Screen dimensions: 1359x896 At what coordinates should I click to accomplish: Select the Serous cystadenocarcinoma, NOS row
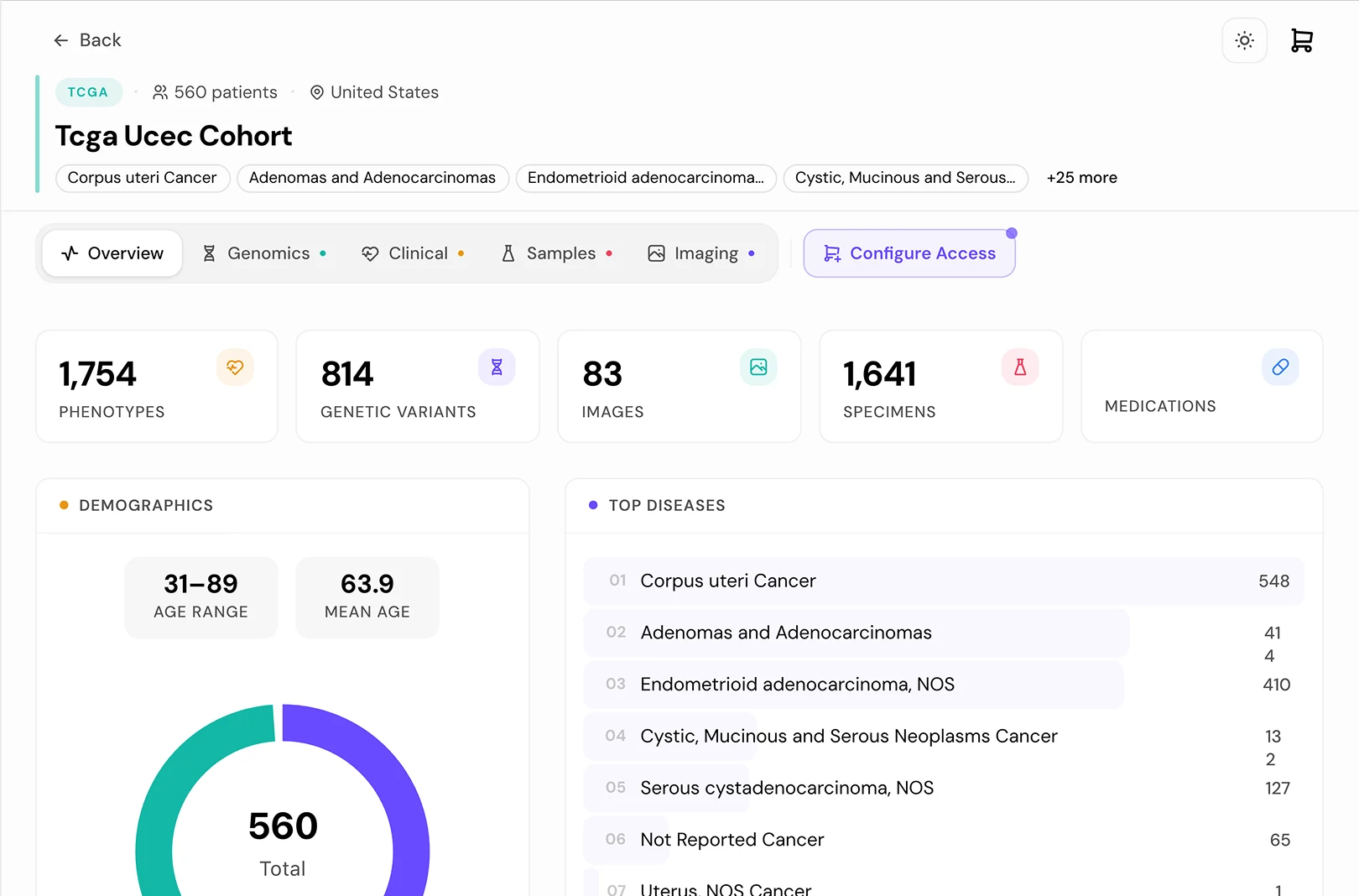point(944,788)
